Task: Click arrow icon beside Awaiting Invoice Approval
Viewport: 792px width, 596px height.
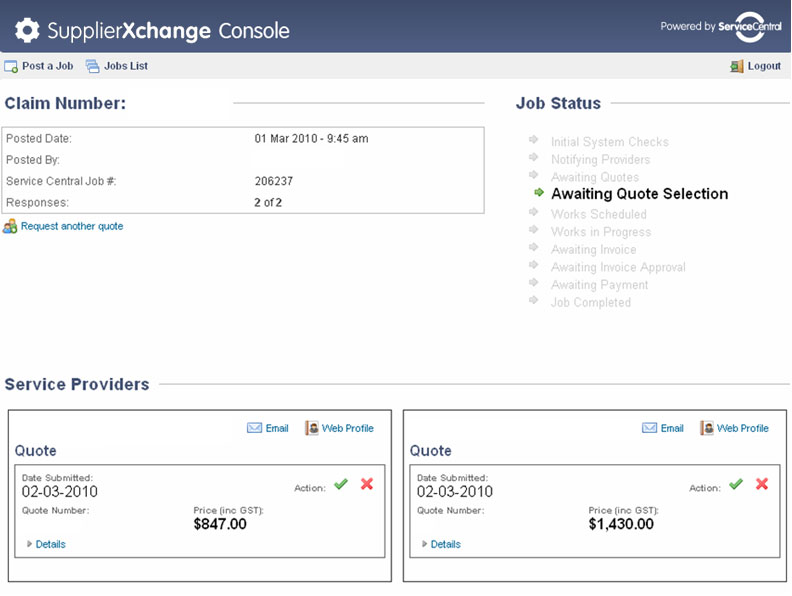Action: [533, 265]
